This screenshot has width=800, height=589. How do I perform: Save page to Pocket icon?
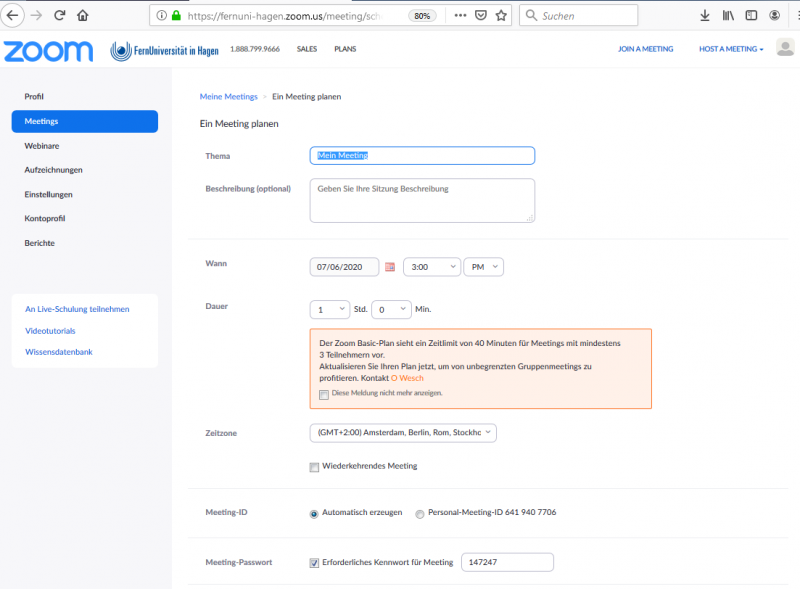[x=481, y=15]
